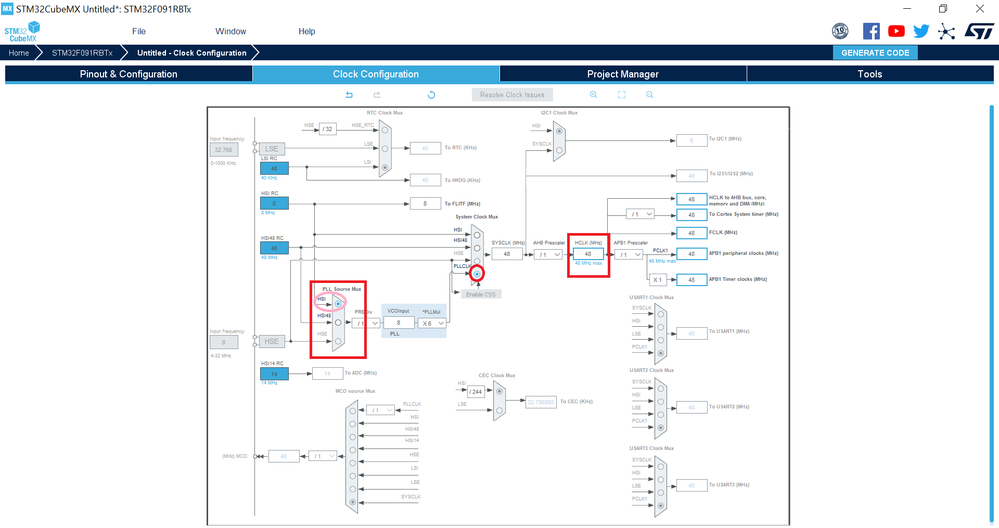999x528 pixels.
Task: Click the LSI RC blue value block
Action: click(x=274, y=169)
